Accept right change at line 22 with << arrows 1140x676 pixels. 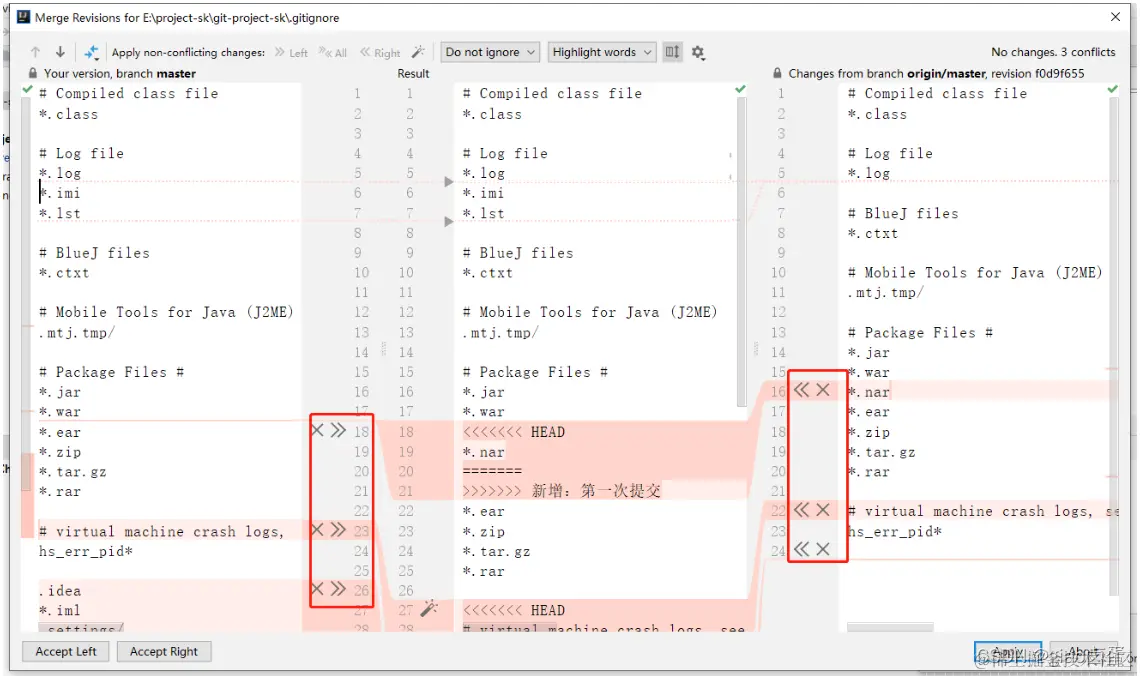[801, 510]
